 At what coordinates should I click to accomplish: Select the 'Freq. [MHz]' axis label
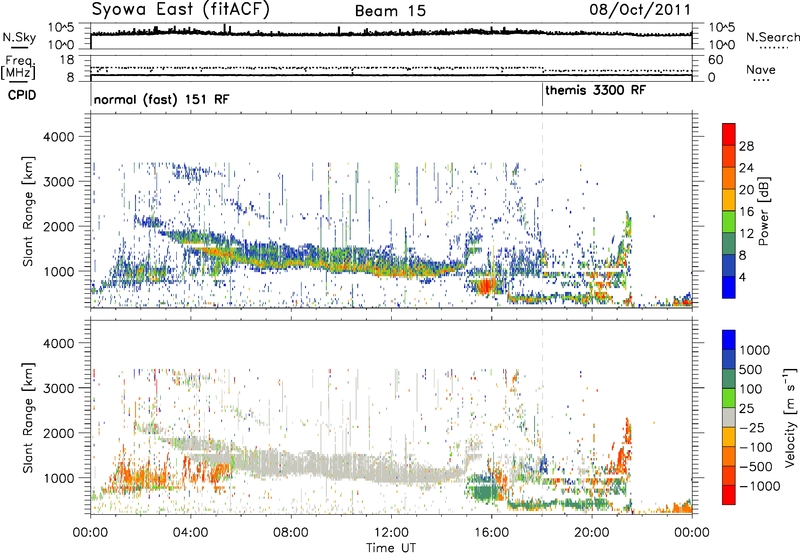click(x=18, y=67)
